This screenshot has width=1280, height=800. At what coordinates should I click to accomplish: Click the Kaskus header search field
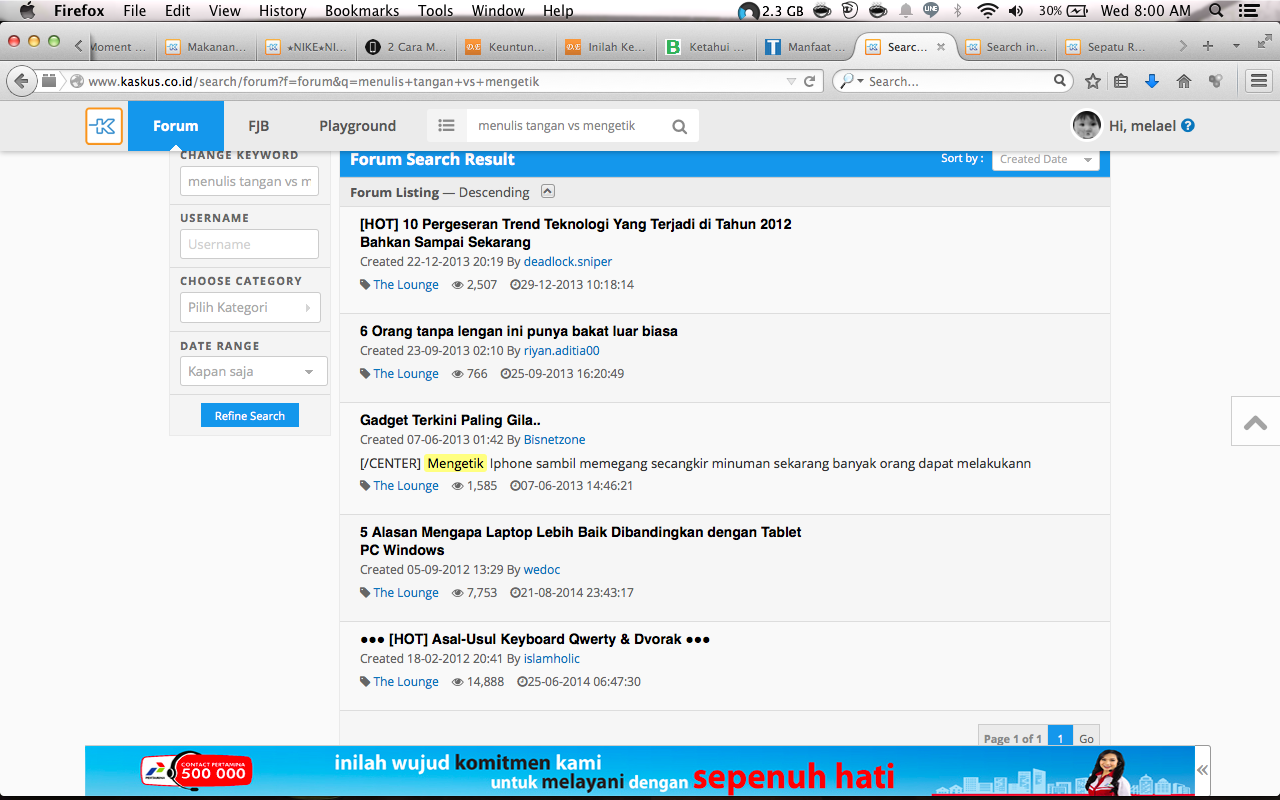(x=566, y=126)
